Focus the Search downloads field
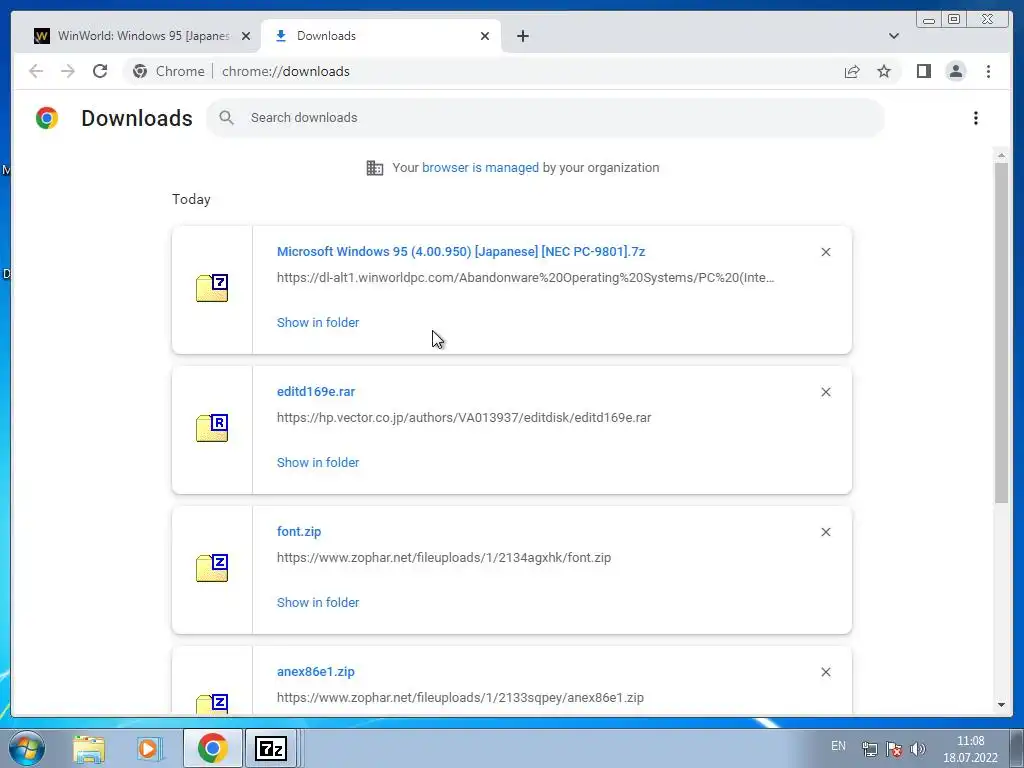 click(546, 118)
